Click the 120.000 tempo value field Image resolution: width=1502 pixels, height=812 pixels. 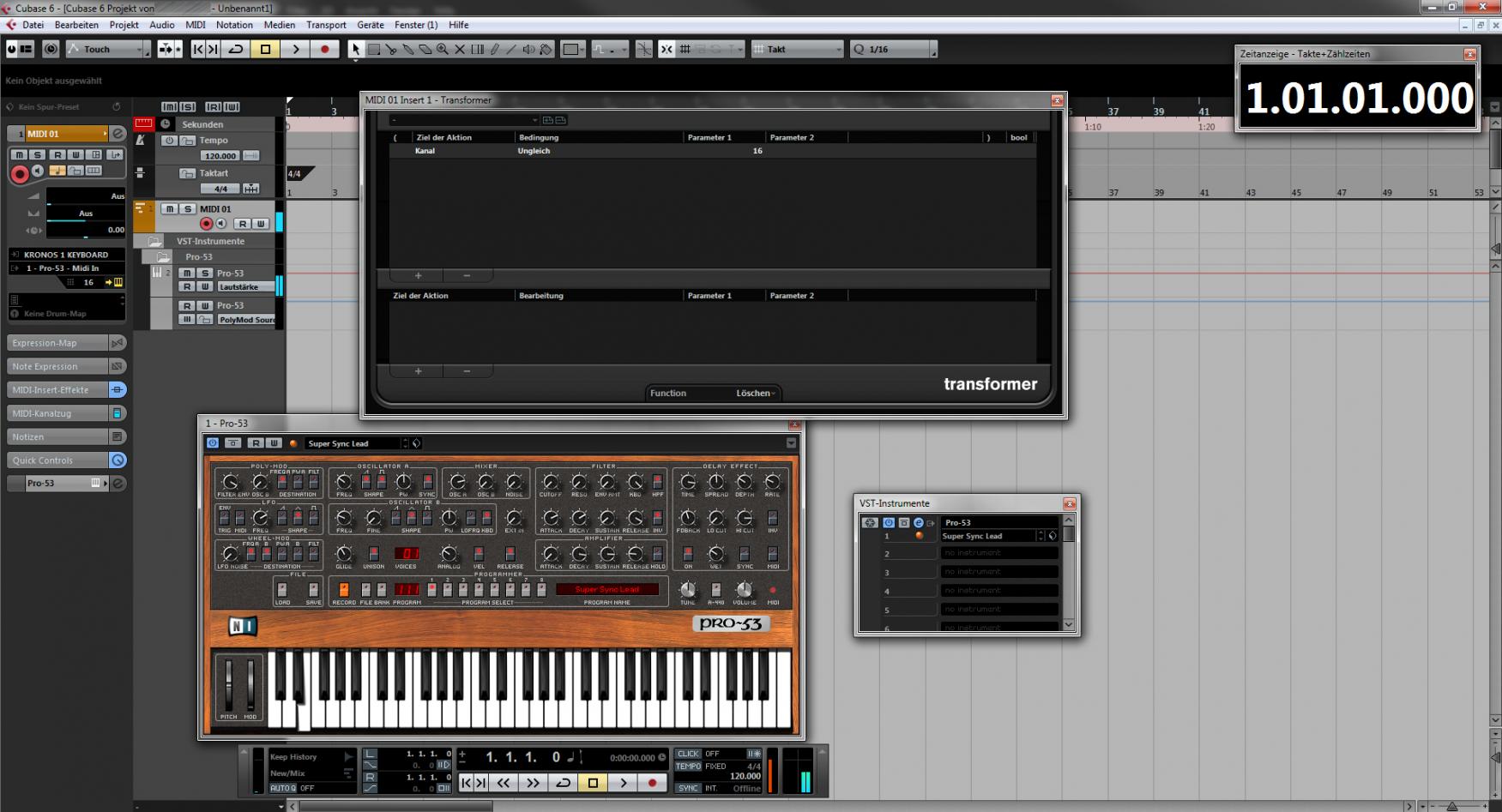[220, 156]
